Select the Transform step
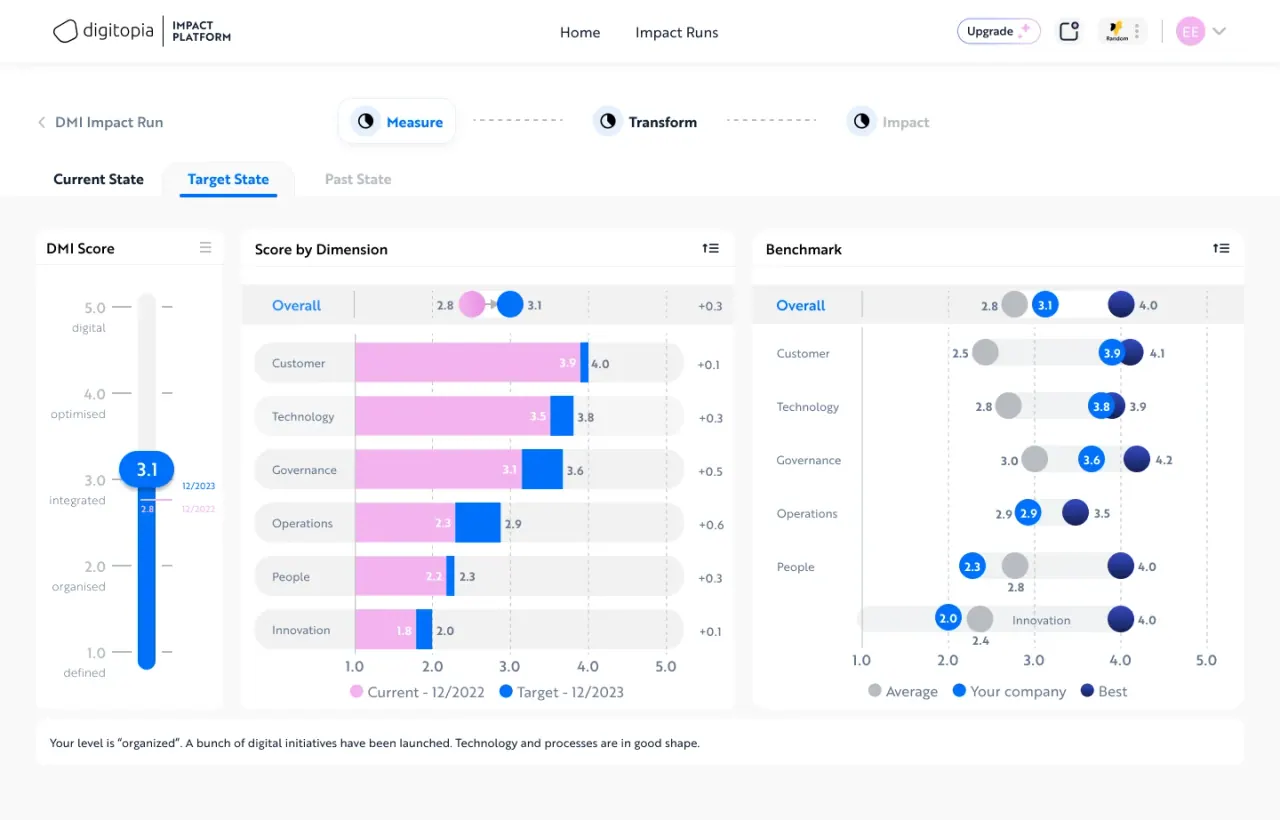This screenshot has height=820, width=1280. point(645,122)
